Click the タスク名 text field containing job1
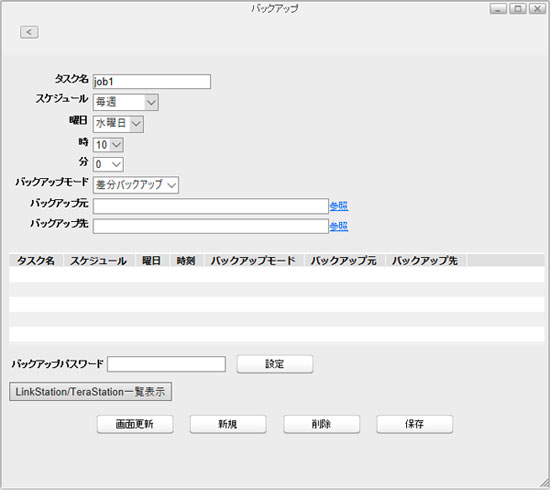 pyautogui.click(x=152, y=81)
